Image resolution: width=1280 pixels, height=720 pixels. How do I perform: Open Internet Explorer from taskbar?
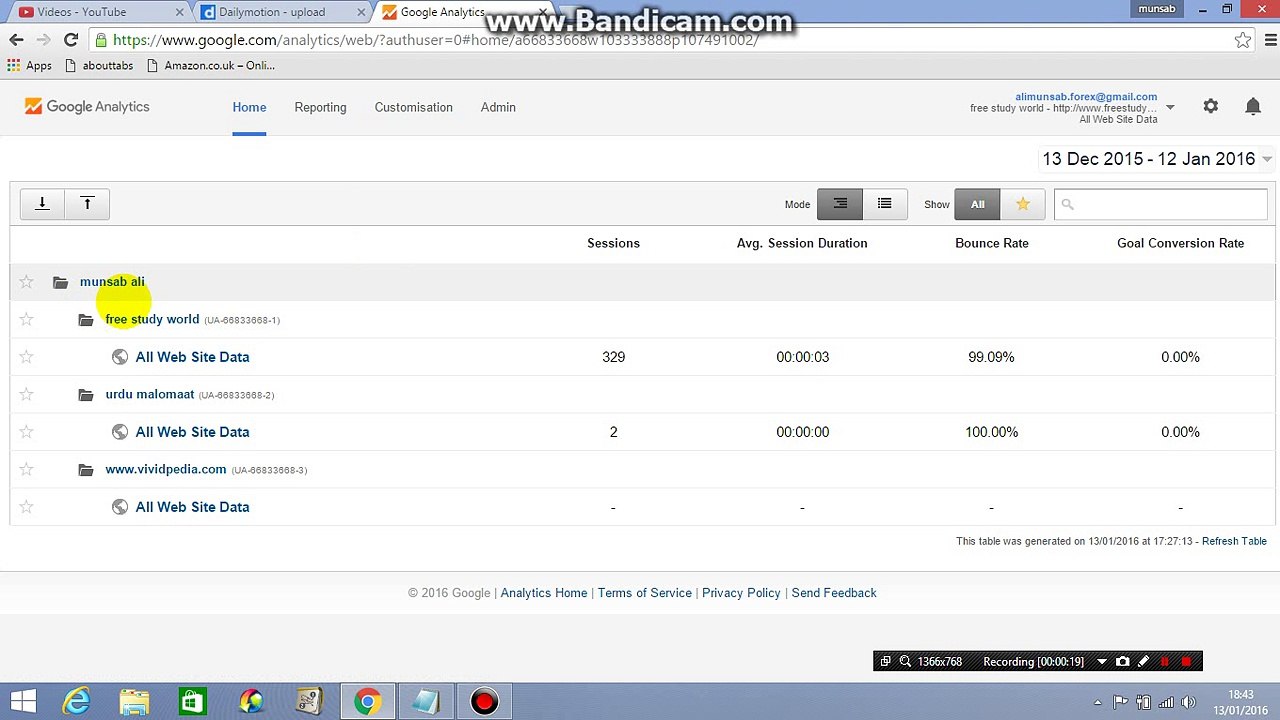click(x=77, y=702)
